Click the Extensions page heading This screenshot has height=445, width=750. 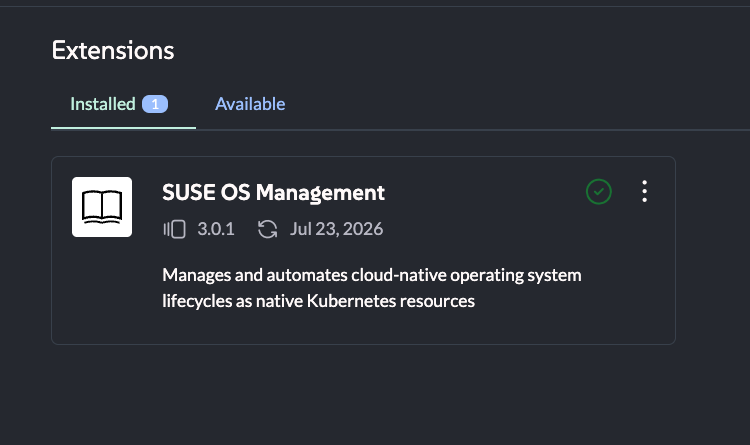click(113, 50)
